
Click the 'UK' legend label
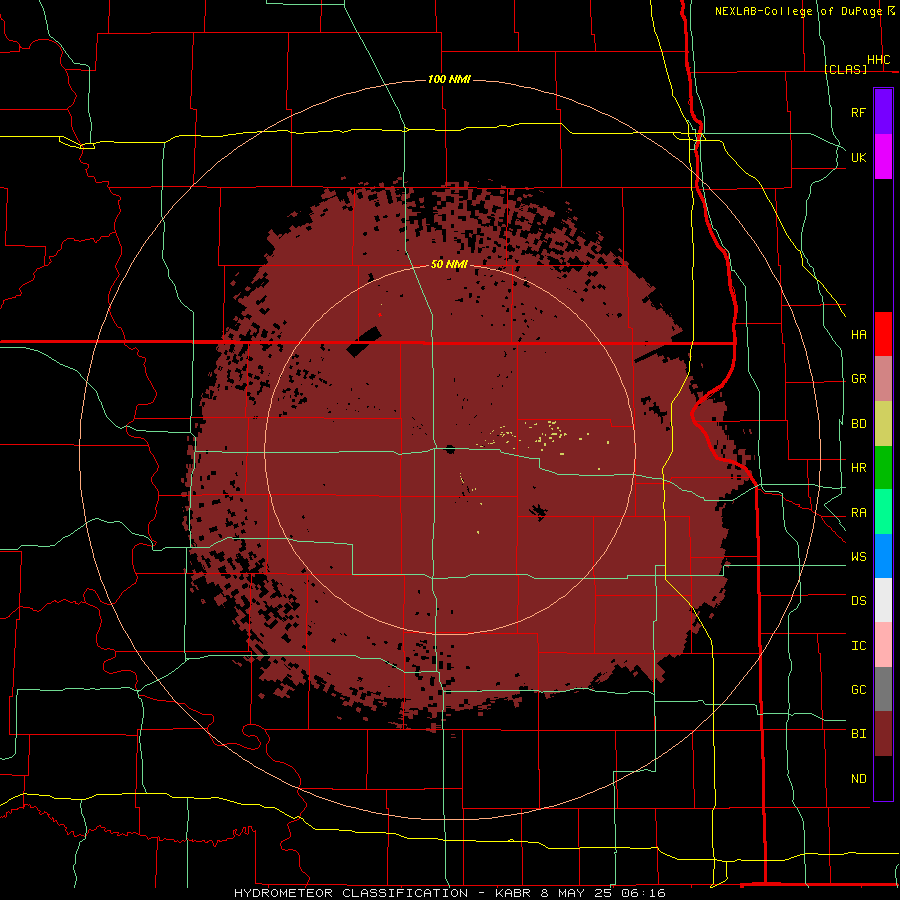click(x=859, y=157)
